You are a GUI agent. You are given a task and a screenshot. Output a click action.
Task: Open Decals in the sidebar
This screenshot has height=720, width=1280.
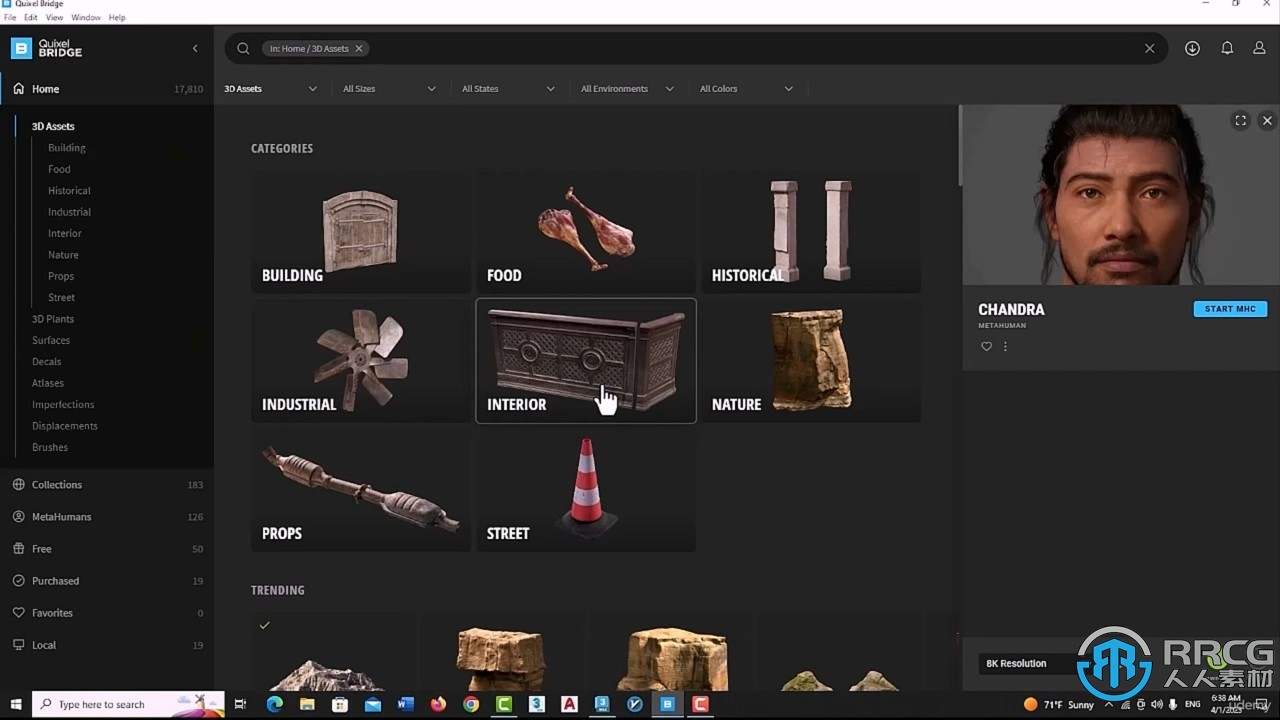pyautogui.click(x=47, y=362)
